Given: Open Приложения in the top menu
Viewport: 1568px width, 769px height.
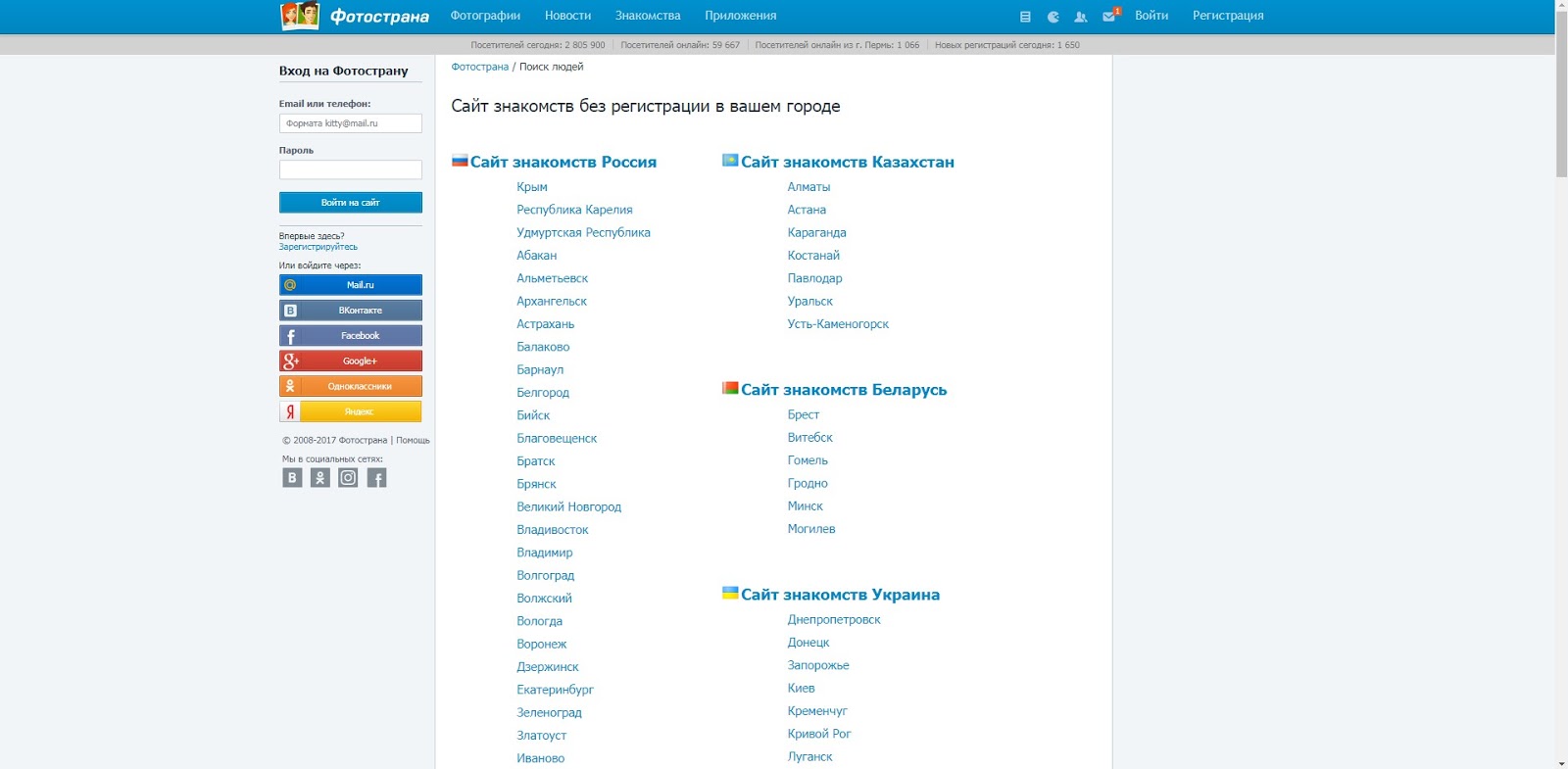Looking at the screenshot, I should point(740,16).
